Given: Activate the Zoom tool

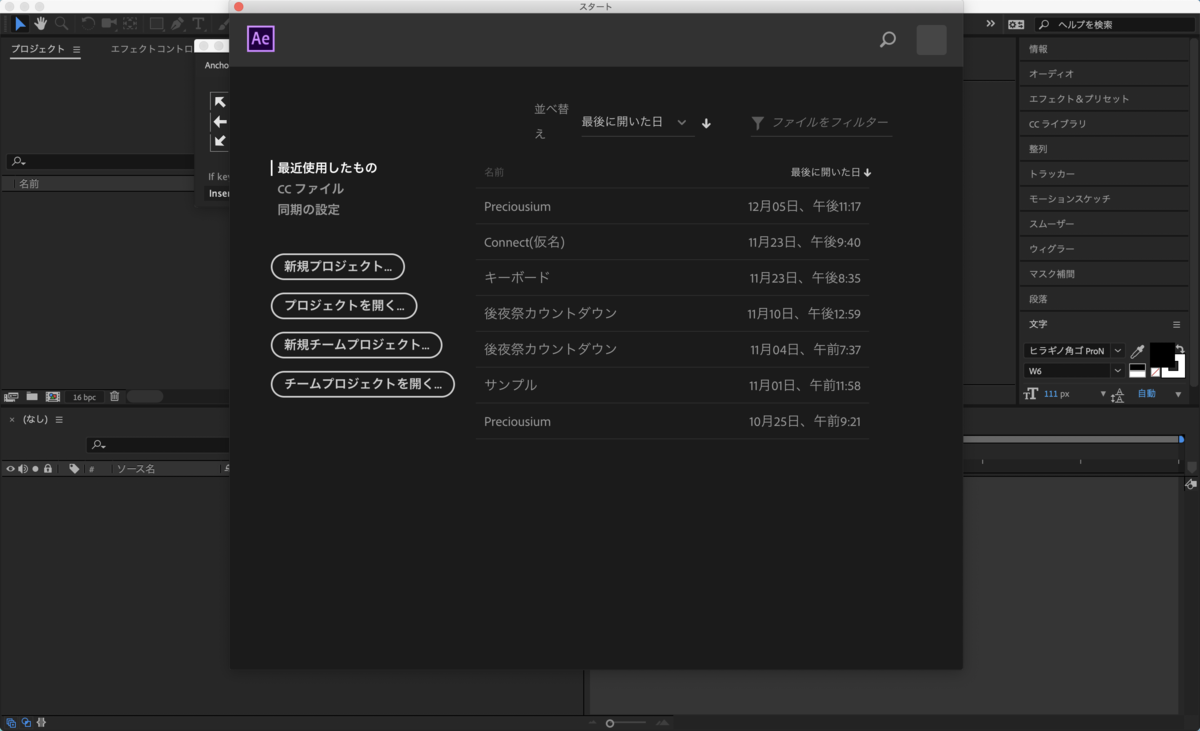Looking at the screenshot, I should pyautogui.click(x=62, y=23).
